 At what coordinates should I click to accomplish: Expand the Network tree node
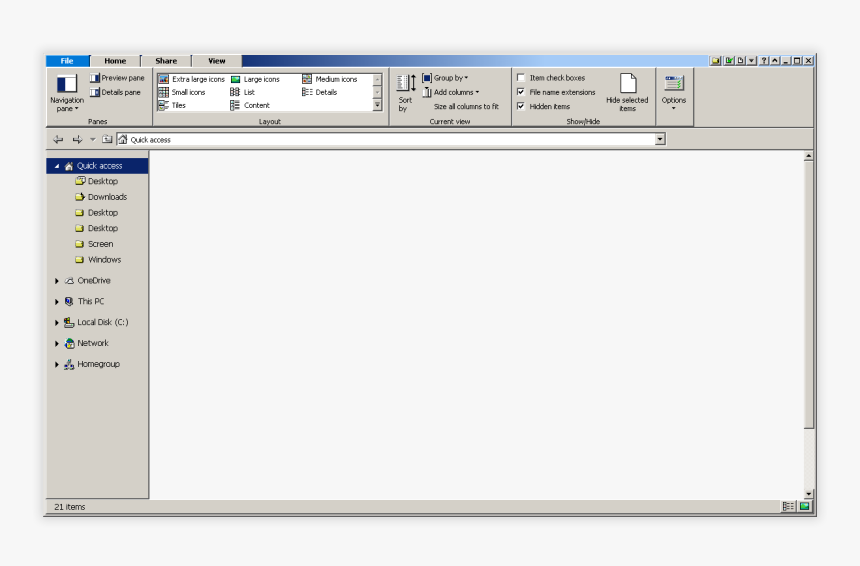click(x=56, y=343)
